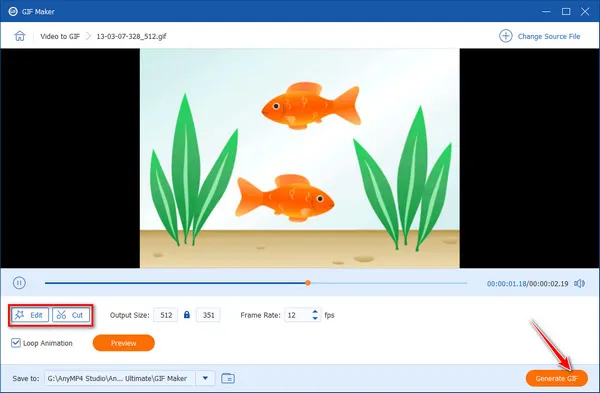Screen dimensions: 600x393
Task: Click the Save to path field
Action: (121, 378)
